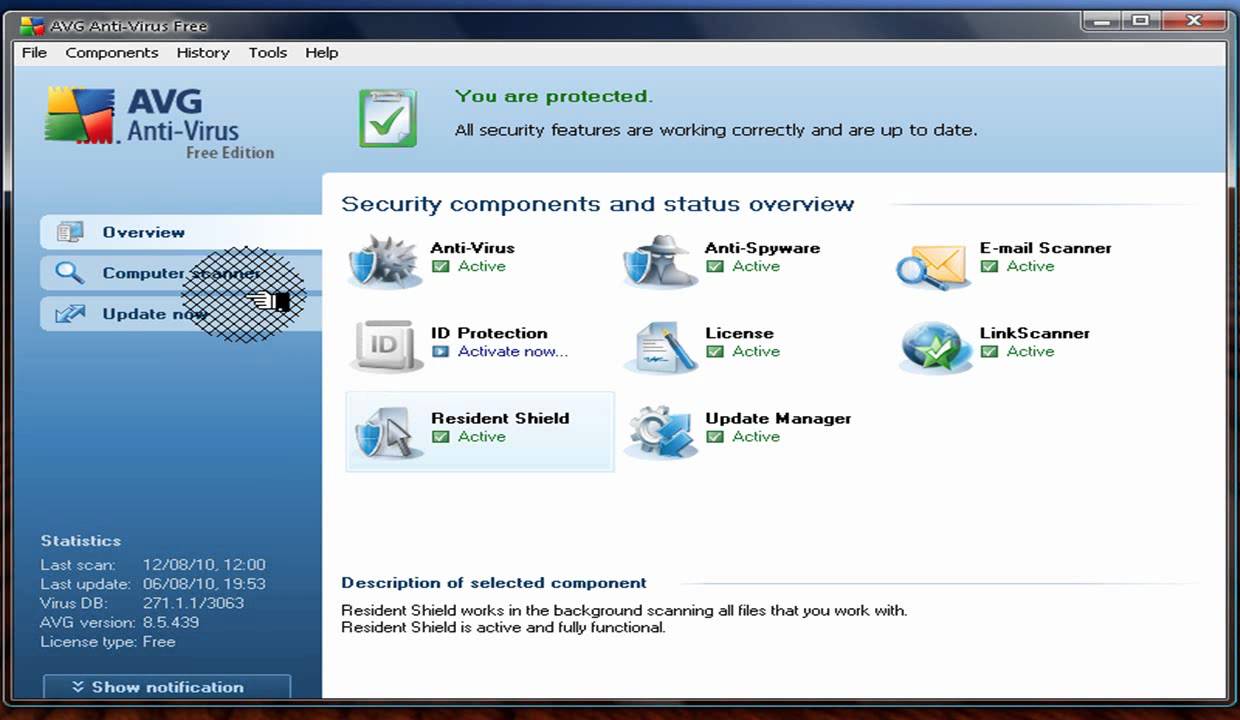Click ID Protection activate arrow icon
Image resolution: width=1240 pixels, height=720 pixels.
click(440, 351)
